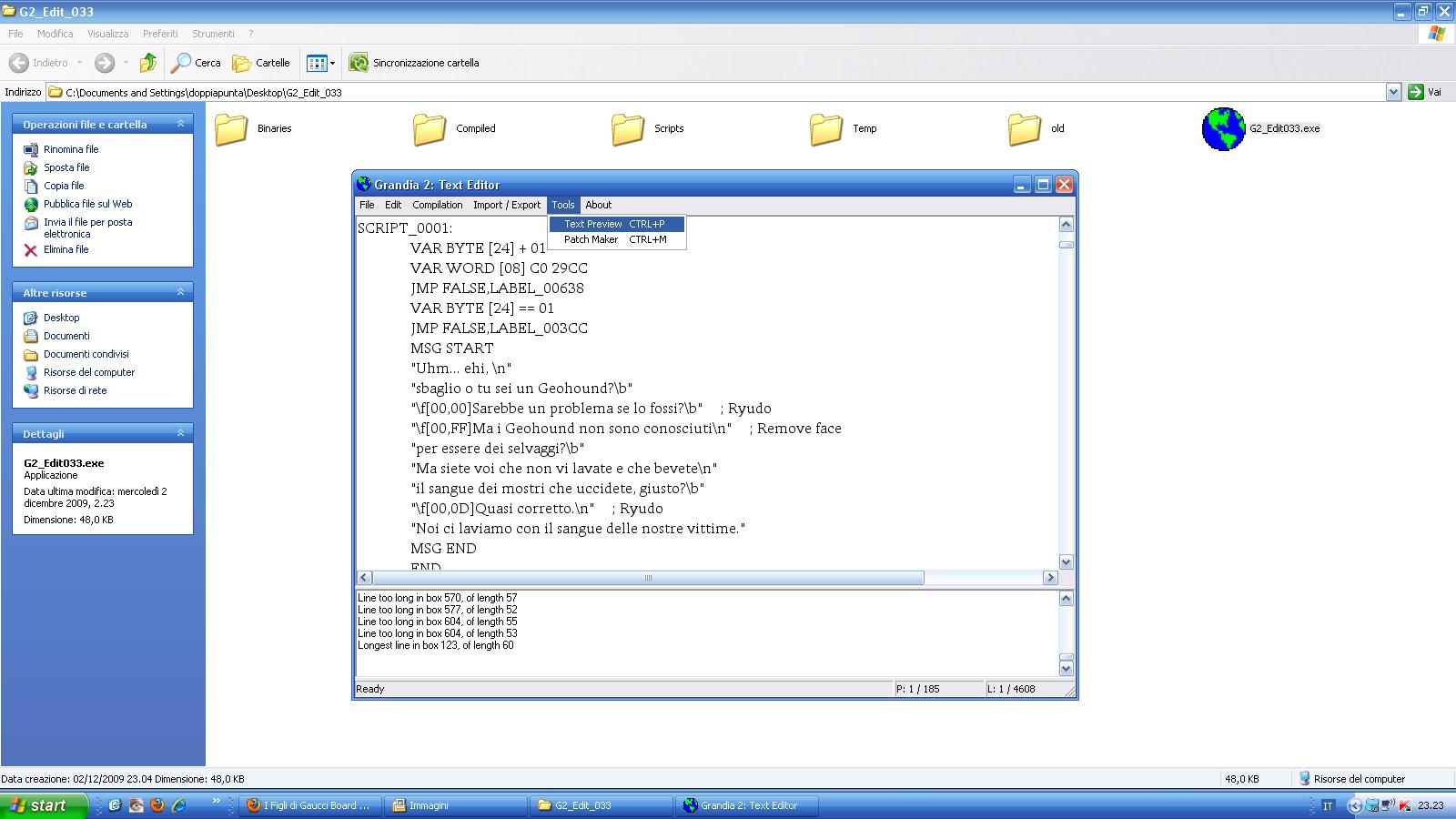Switch to Immagini taskbar window
Screen dimensions: 1456x819
(455, 805)
